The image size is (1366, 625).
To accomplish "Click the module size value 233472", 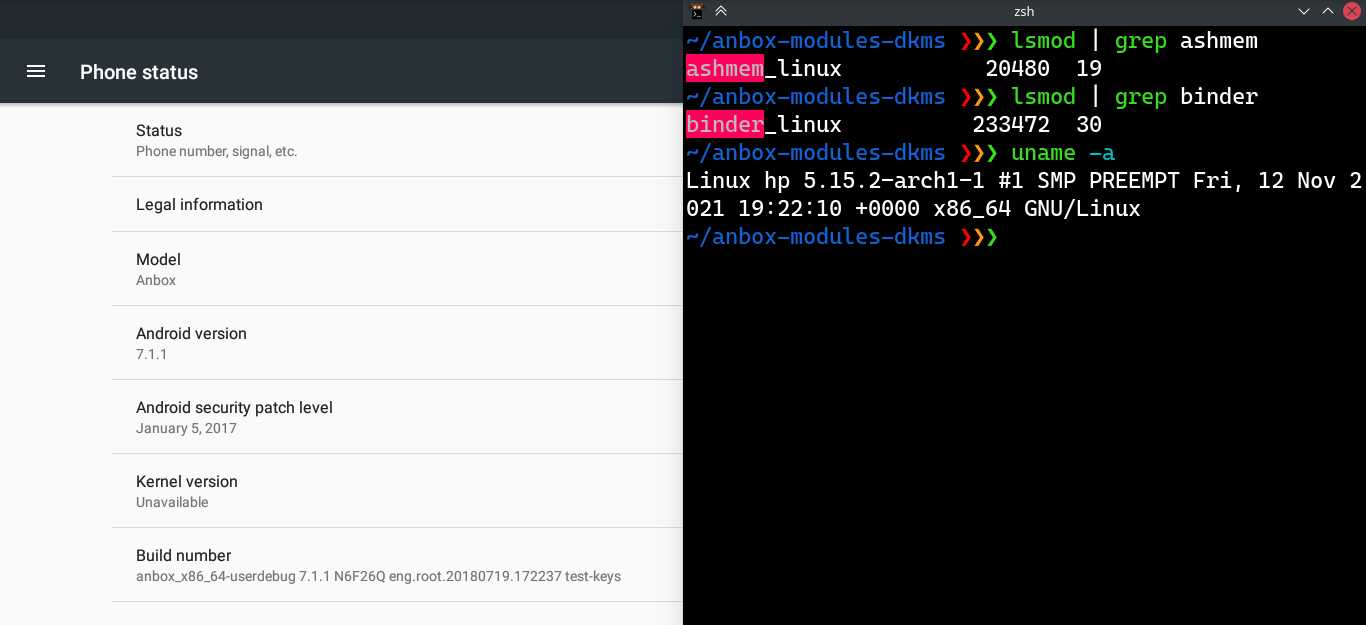I will point(1011,125).
